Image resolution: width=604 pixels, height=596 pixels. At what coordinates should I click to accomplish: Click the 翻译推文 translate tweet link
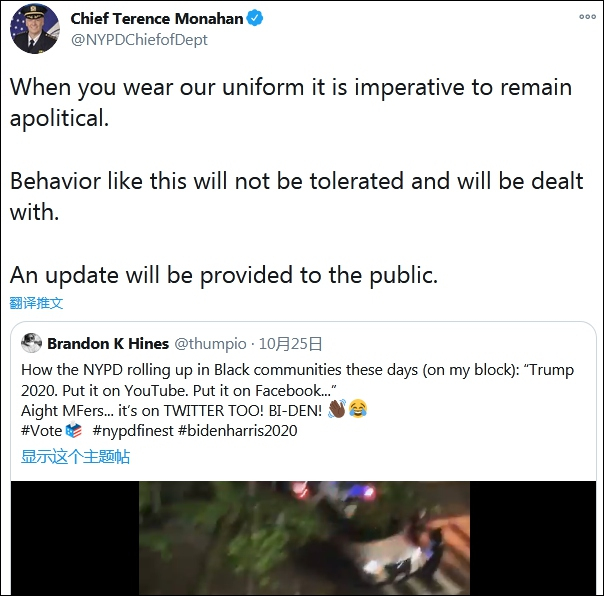coord(36,303)
